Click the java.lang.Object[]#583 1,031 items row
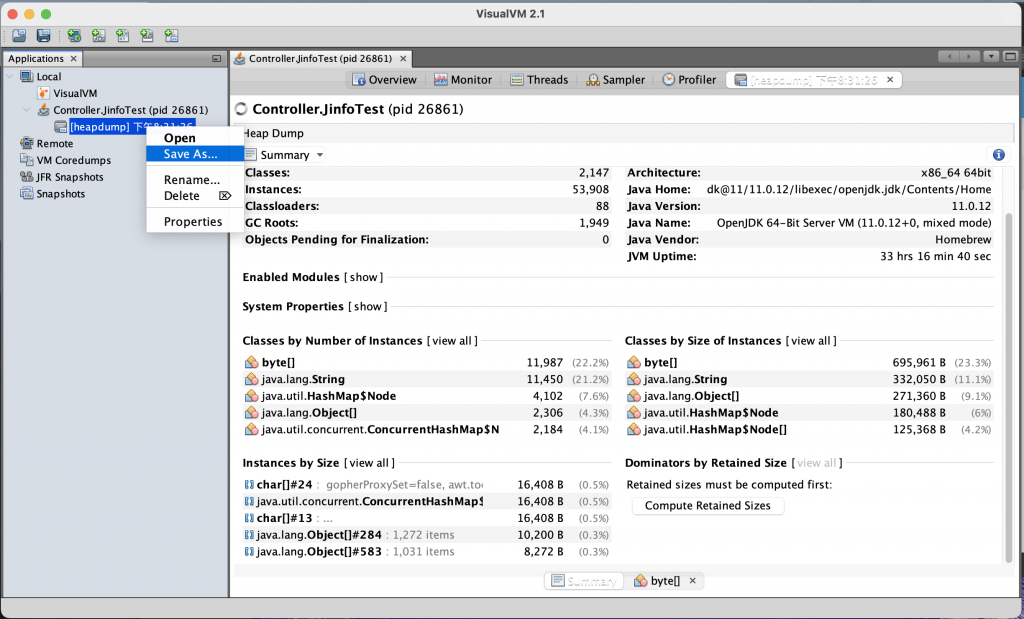The height and width of the screenshot is (619, 1024). point(426,552)
